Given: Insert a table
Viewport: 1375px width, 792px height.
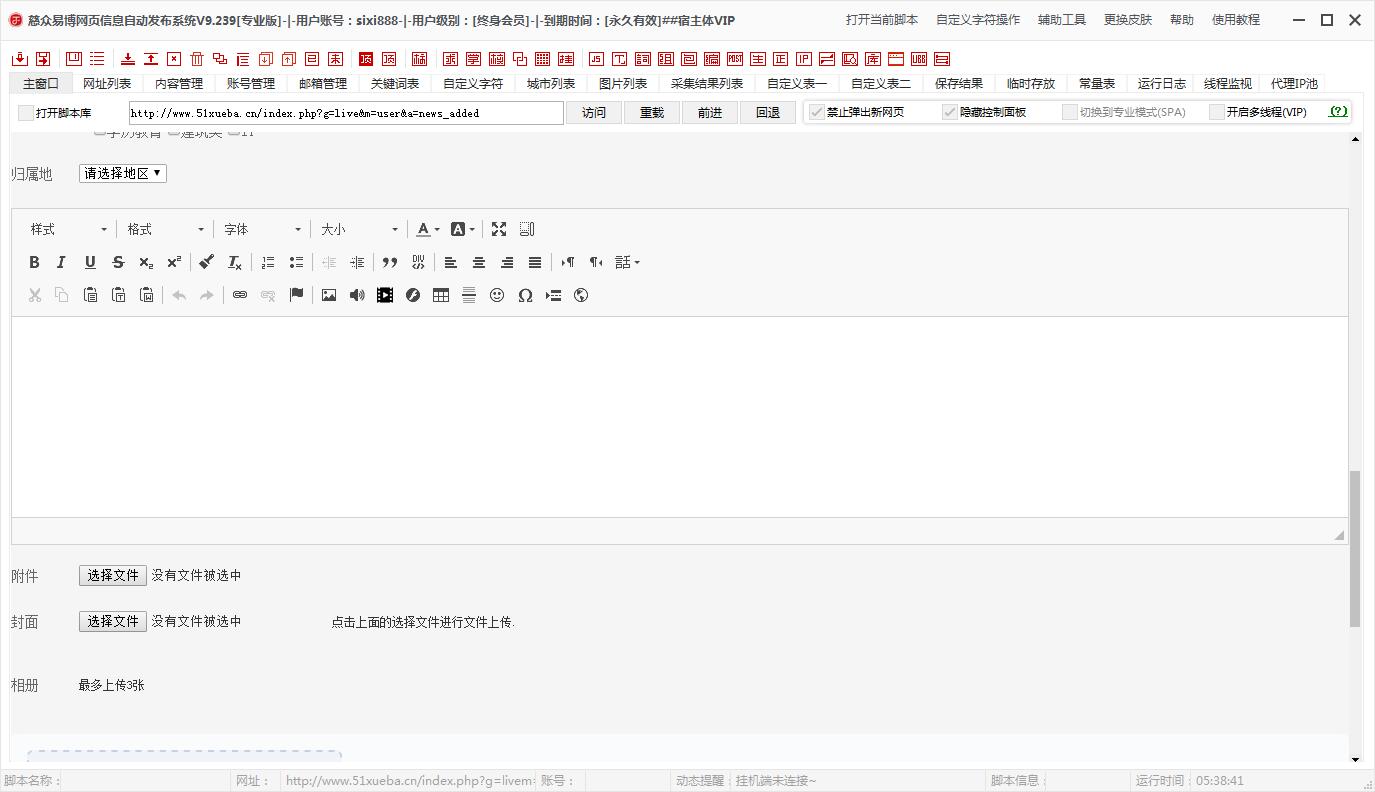Looking at the screenshot, I should pyautogui.click(x=441, y=295).
